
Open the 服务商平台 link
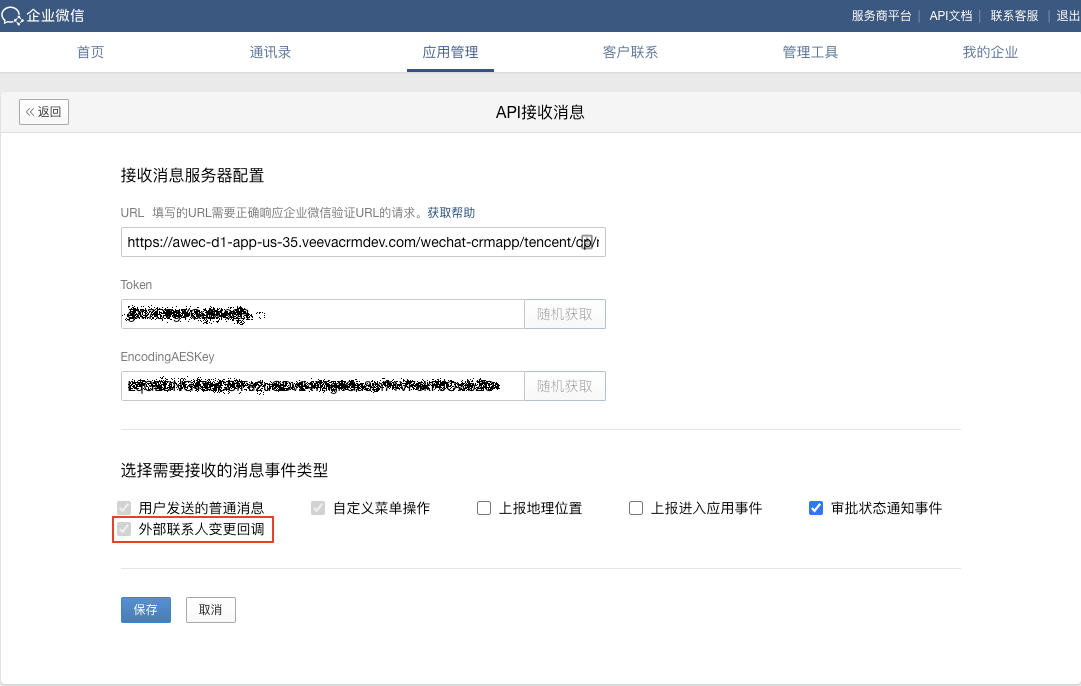(881, 15)
